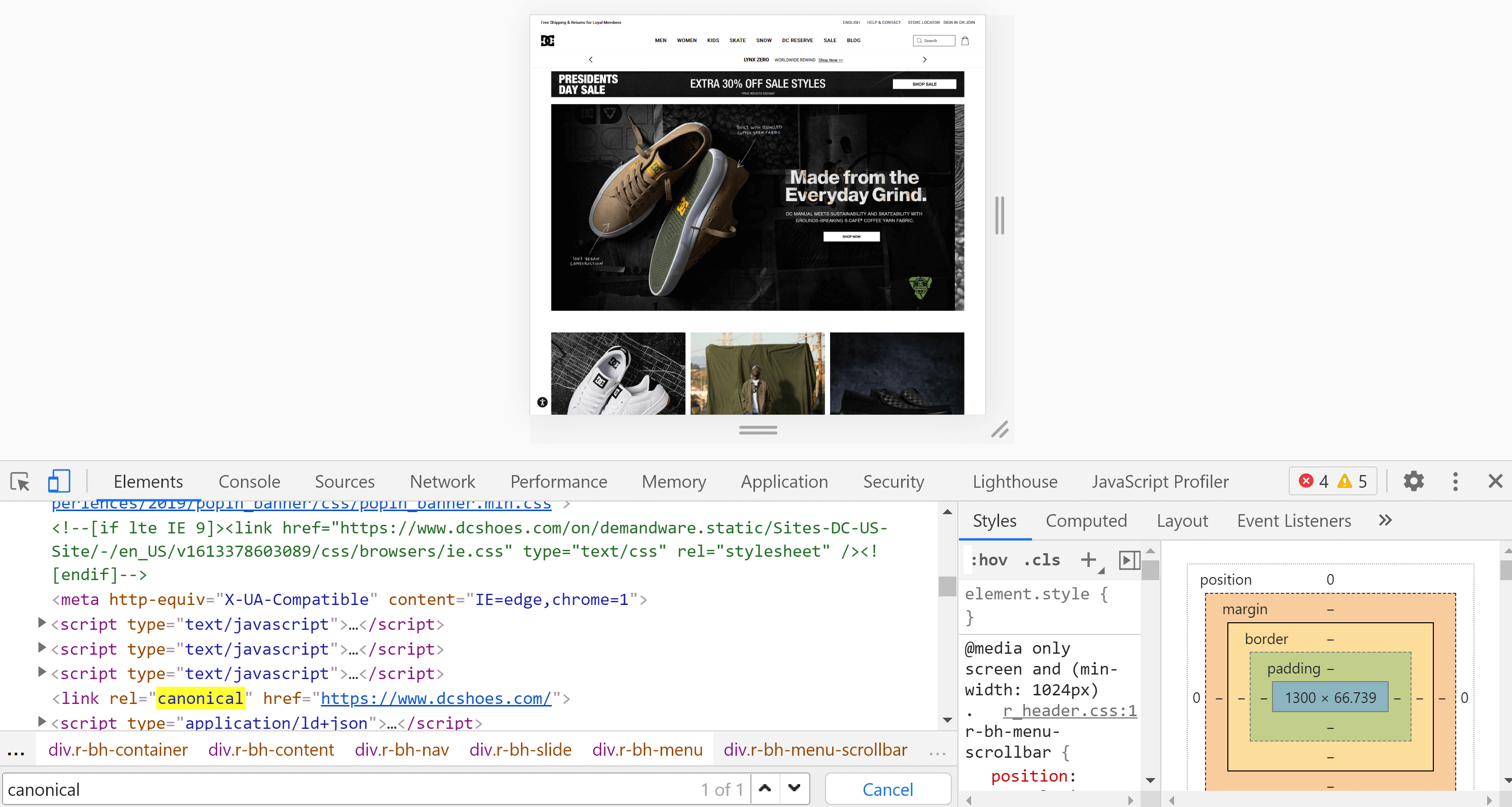Open the Network tab

click(442, 482)
